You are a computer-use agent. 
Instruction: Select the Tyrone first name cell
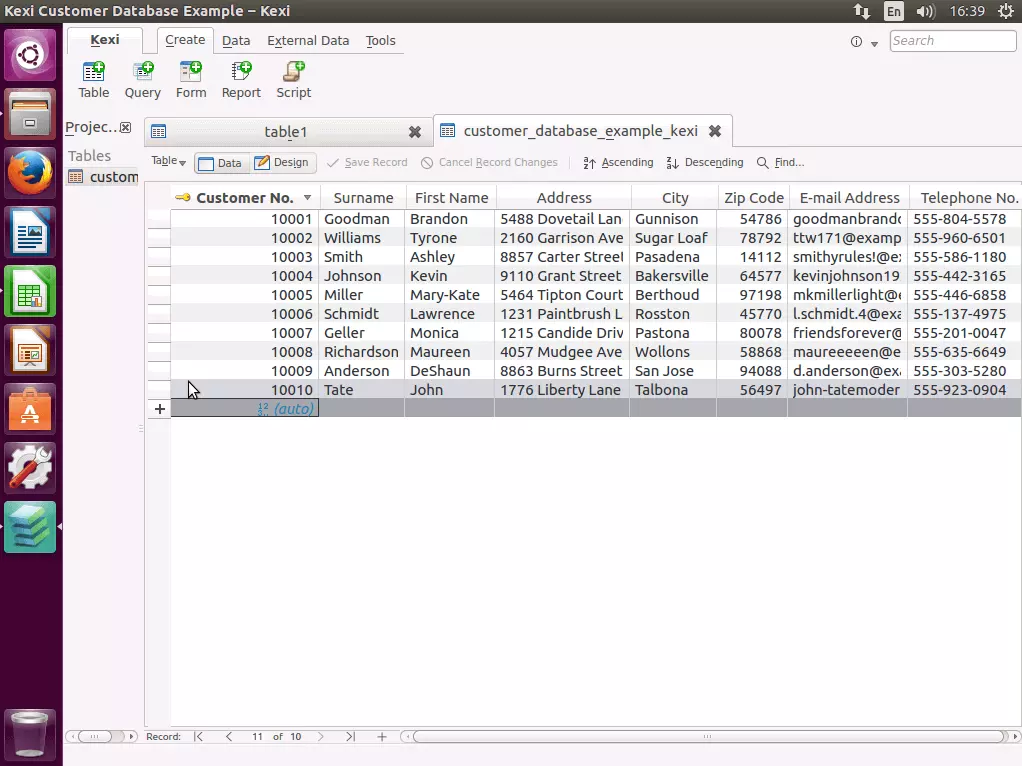click(x=450, y=238)
